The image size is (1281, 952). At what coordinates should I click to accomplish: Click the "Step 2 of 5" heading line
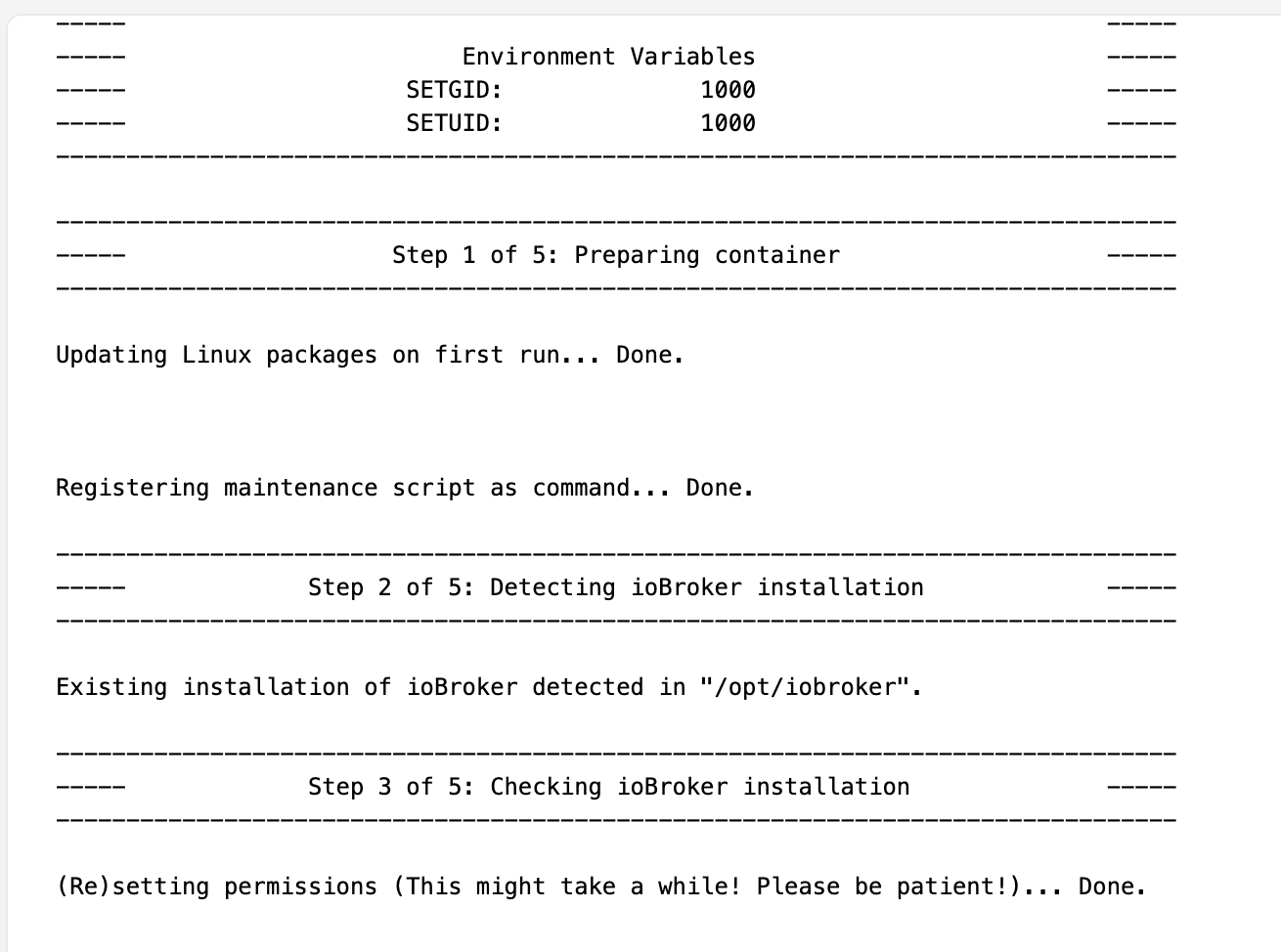tap(615, 587)
